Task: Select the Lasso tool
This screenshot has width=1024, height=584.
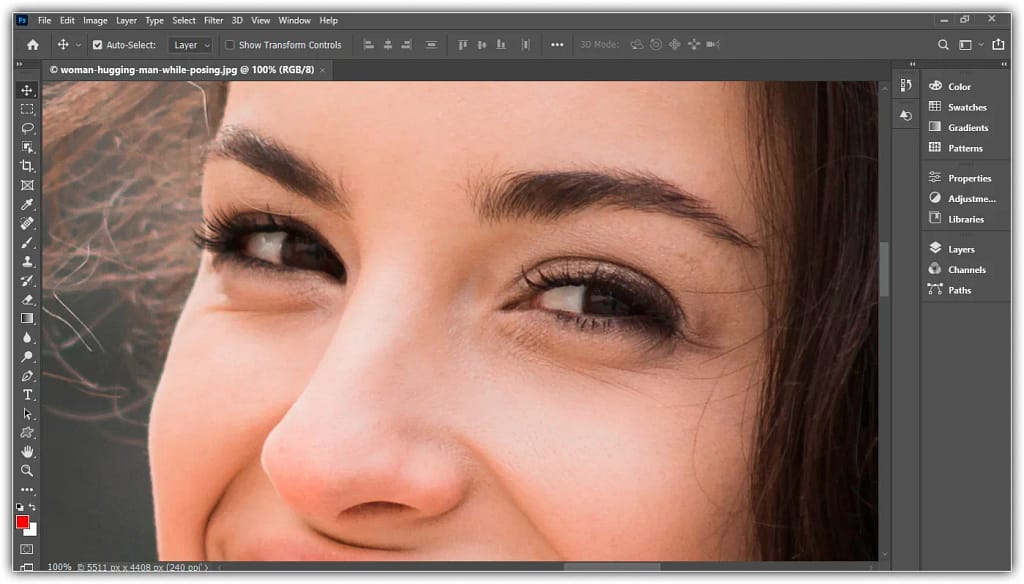Action: [27, 128]
